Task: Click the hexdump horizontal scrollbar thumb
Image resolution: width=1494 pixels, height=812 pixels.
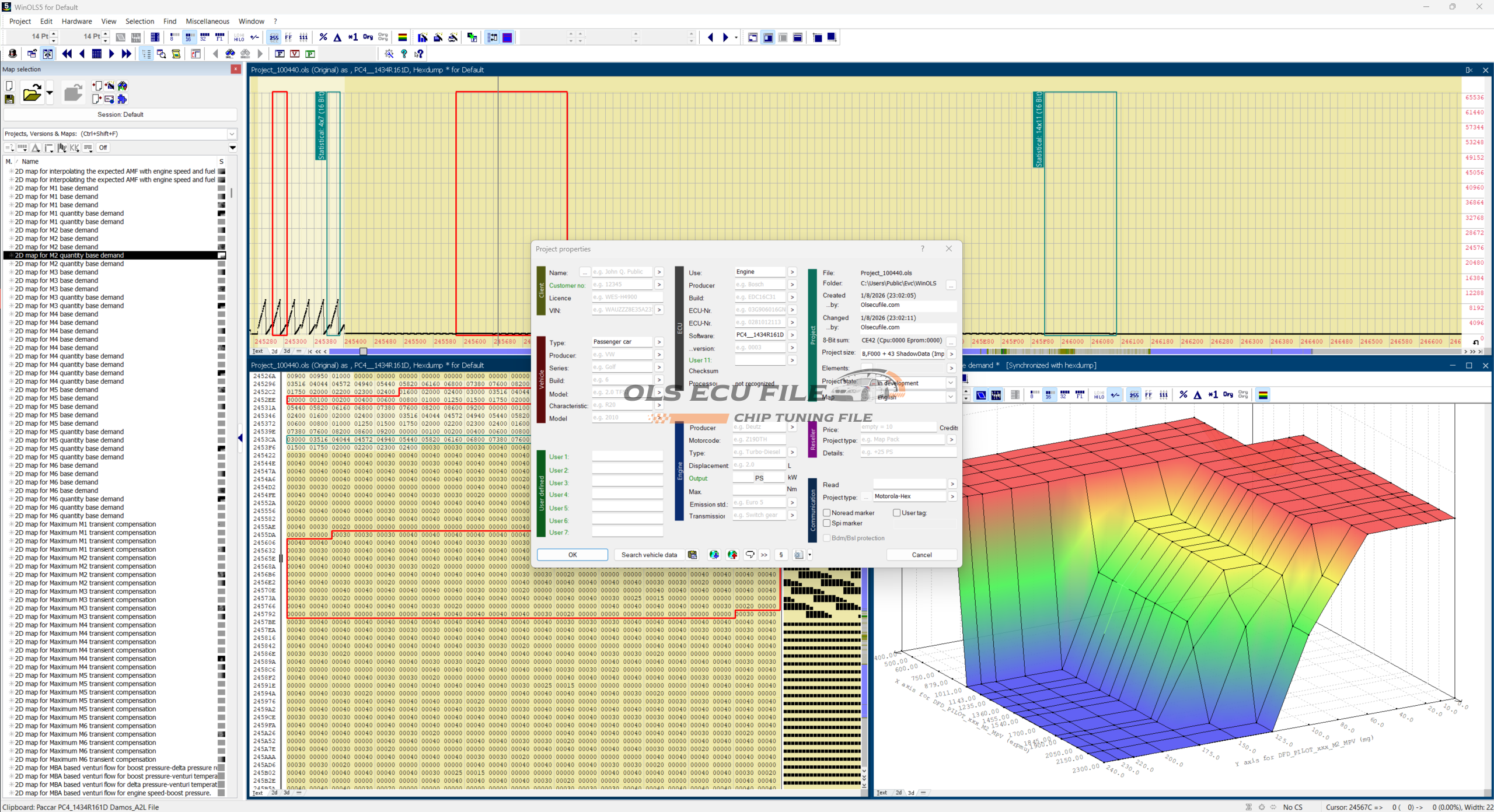Action: [x=363, y=351]
